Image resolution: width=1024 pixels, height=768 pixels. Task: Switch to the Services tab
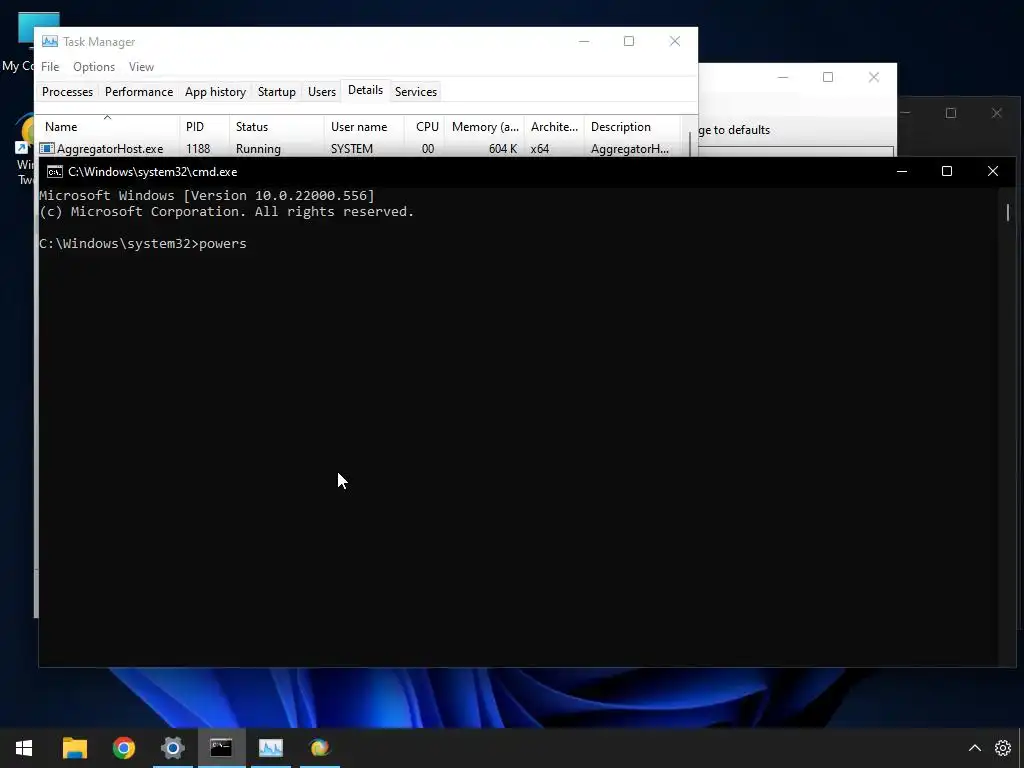(x=416, y=92)
